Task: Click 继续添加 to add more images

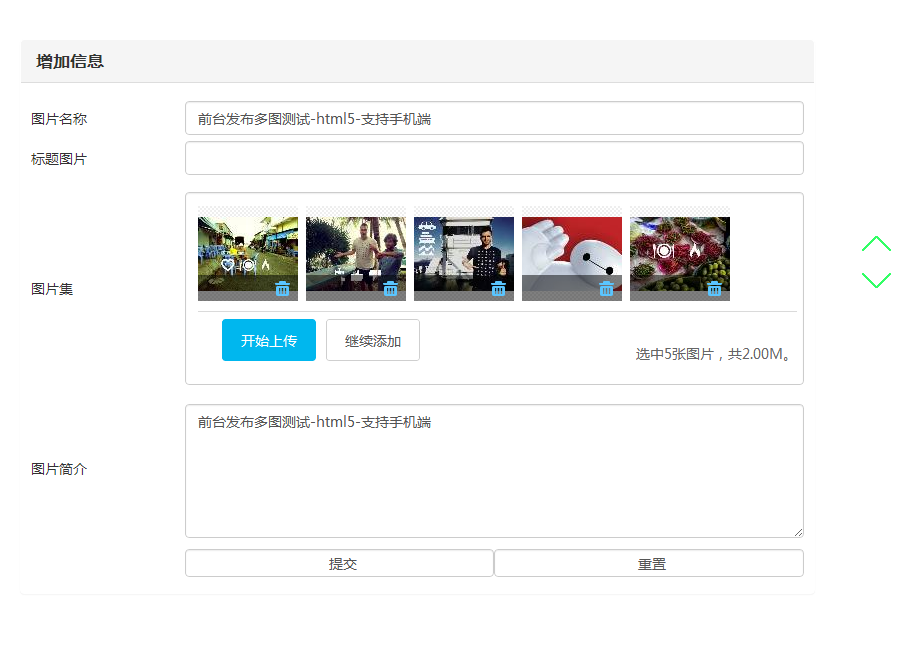Action: [373, 341]
